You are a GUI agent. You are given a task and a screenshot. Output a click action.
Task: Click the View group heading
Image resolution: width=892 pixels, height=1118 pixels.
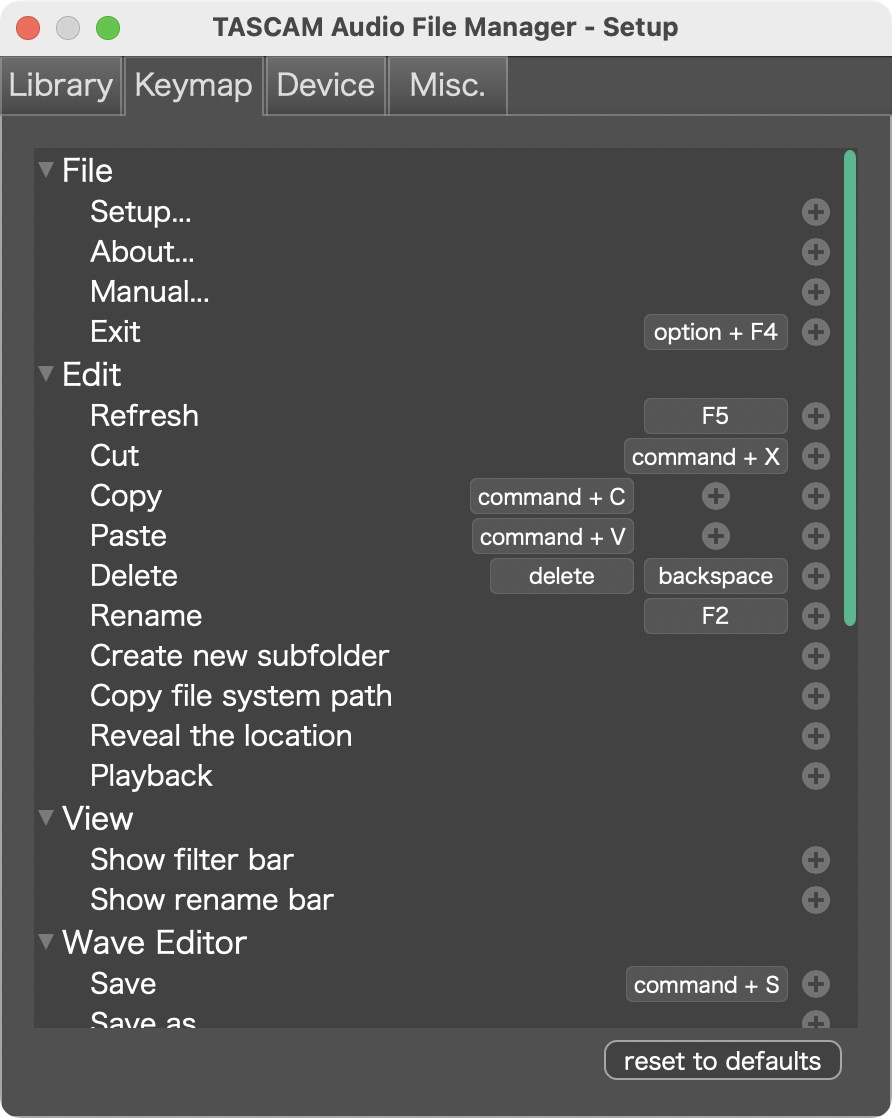click(98, 818)
